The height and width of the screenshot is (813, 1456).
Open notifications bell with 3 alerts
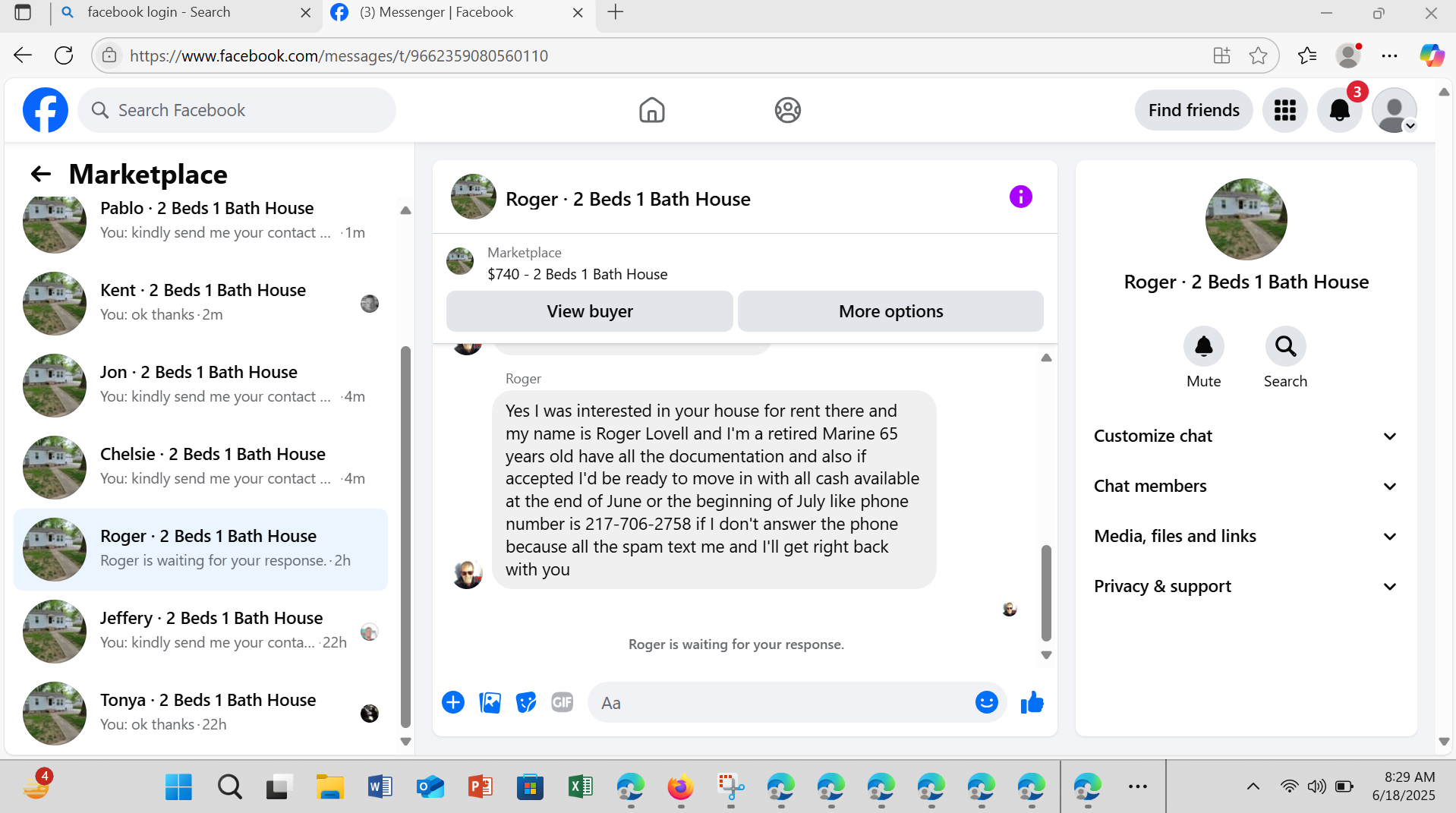pyautogui.click(x=1340, y=110)
